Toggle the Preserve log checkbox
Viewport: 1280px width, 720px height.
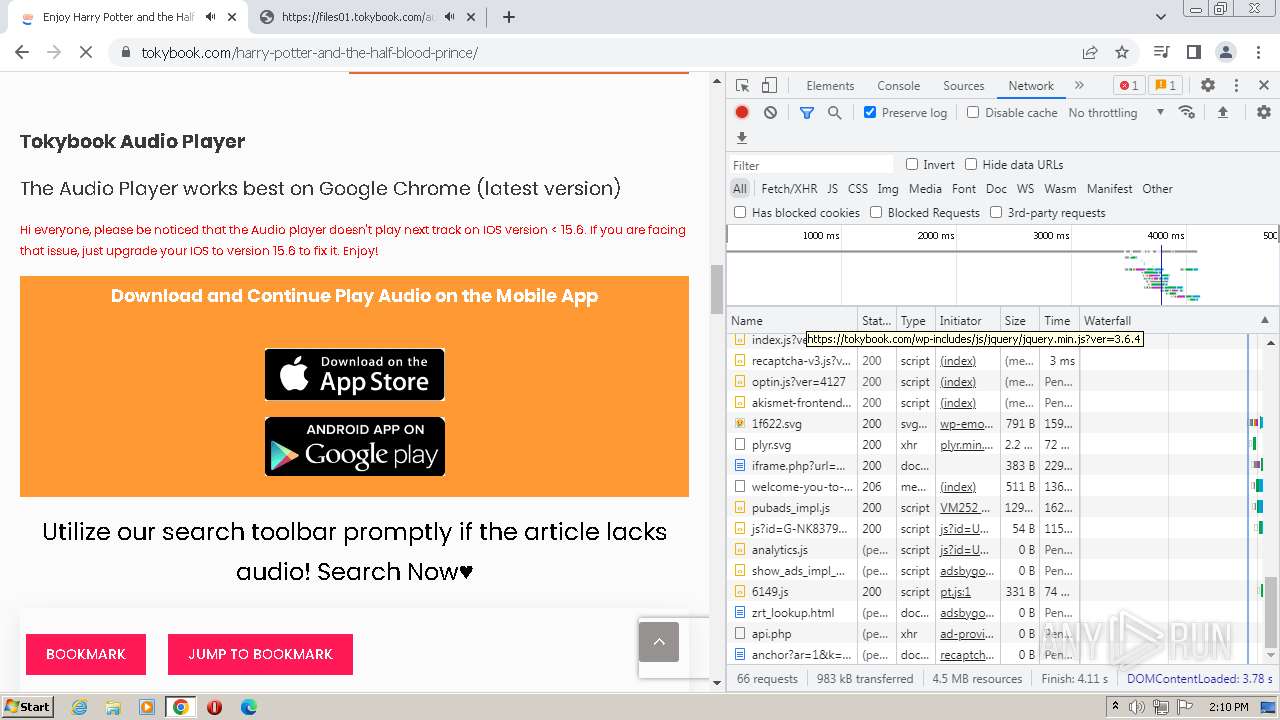coord(870,112)
